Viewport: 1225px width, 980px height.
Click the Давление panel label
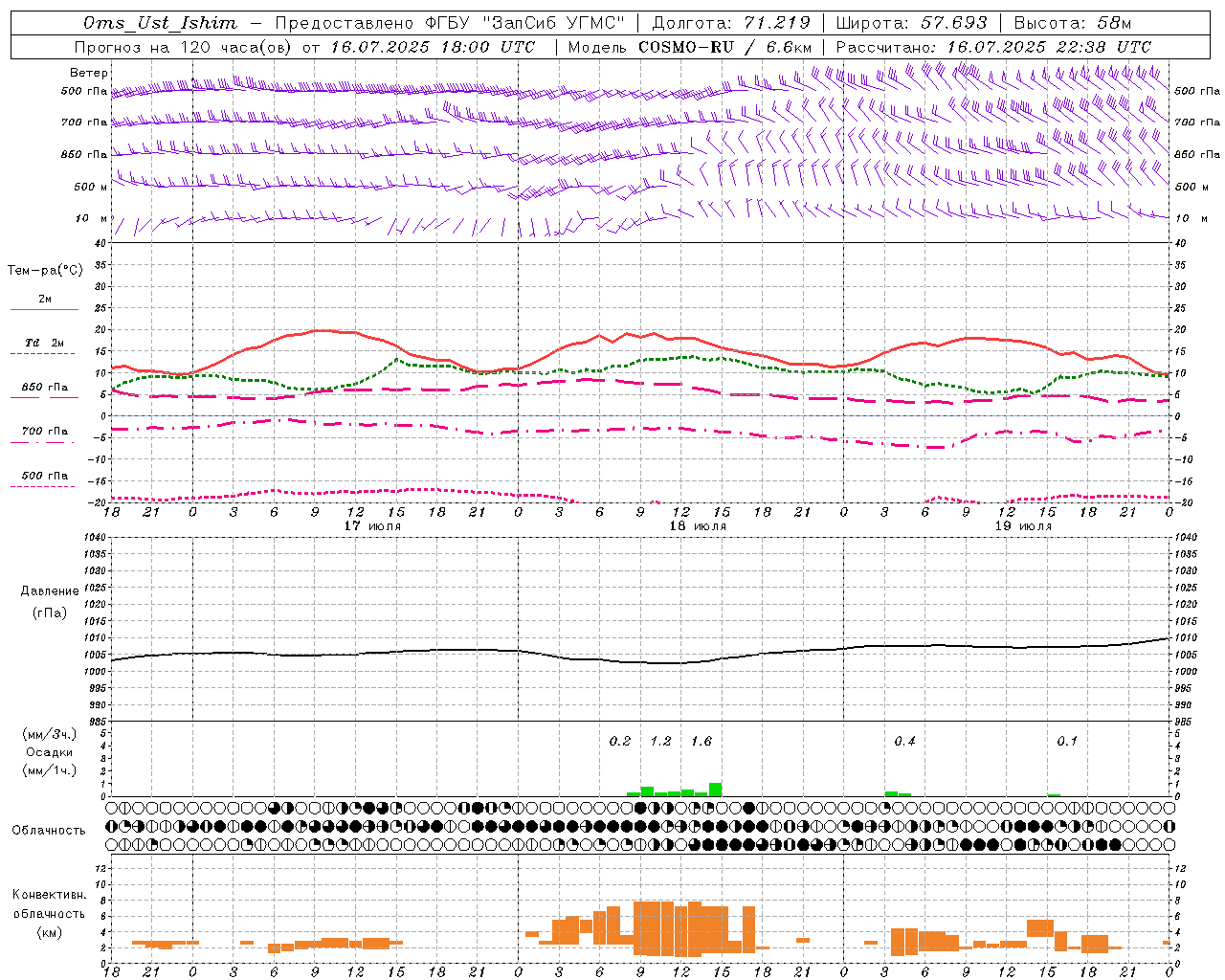pos(50,591)
